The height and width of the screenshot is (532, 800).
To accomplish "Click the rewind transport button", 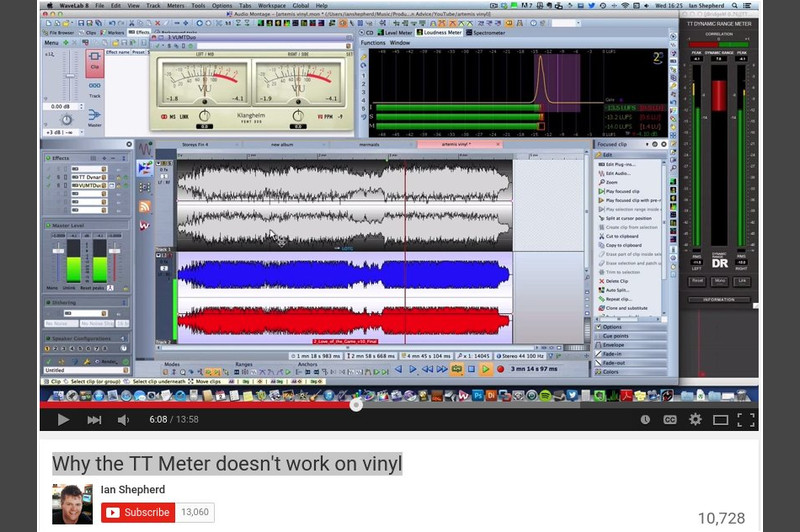I will click(x=427, y=369).
